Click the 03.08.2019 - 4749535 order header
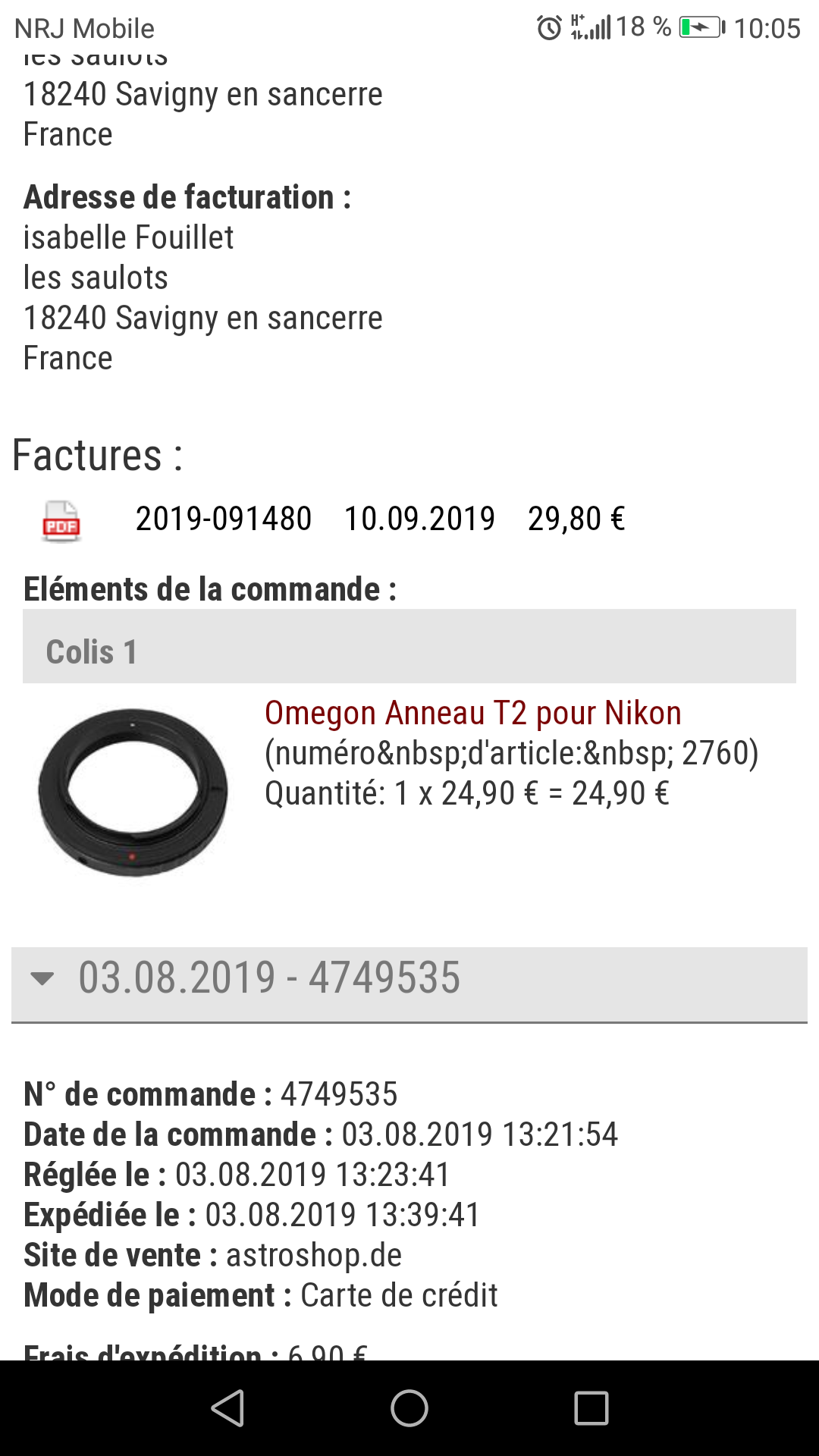819x1456 pixels. pos(269,978)
